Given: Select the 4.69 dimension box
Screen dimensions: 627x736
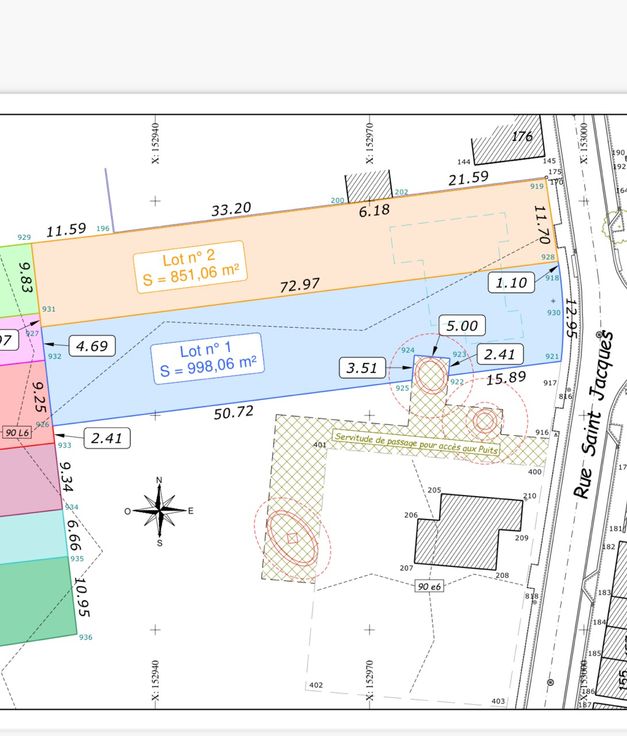Looking at the screenshot, I should tap(91, 346).
